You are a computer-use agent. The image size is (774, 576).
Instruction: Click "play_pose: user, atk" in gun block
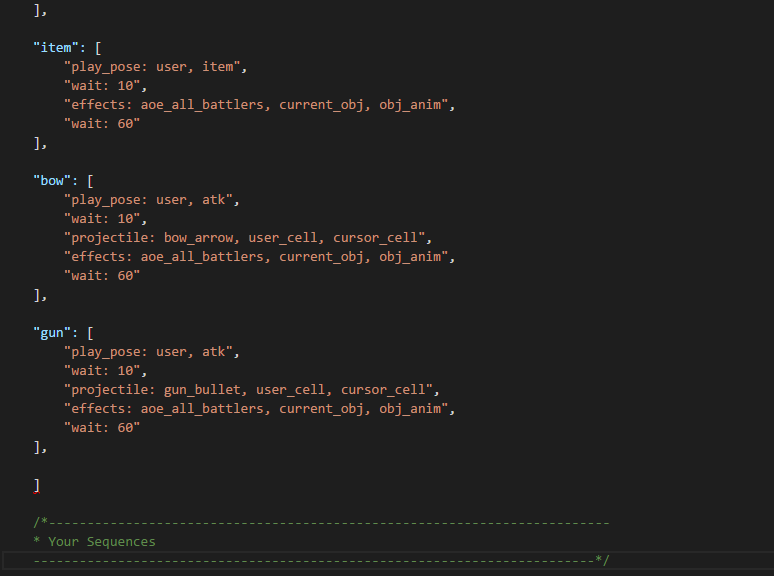point(148,352)
